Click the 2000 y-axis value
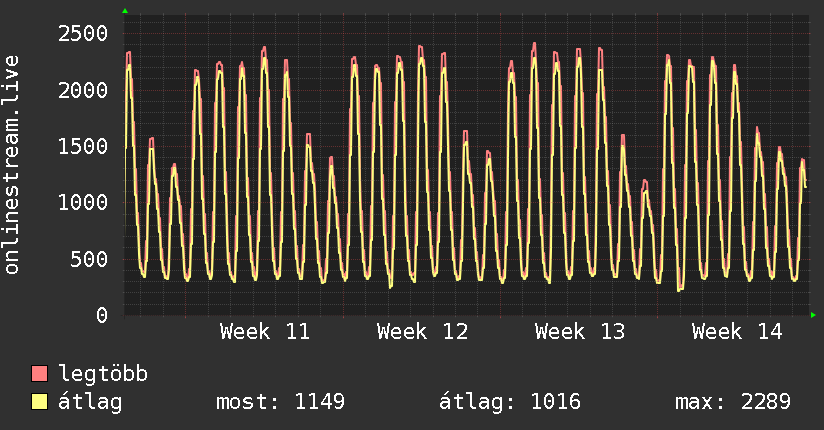 point(80,91)
